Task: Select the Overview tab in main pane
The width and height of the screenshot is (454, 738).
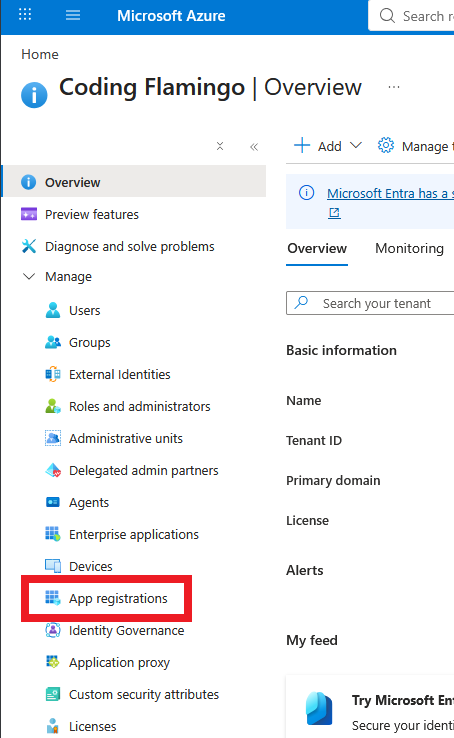Action: pos(317,248)
